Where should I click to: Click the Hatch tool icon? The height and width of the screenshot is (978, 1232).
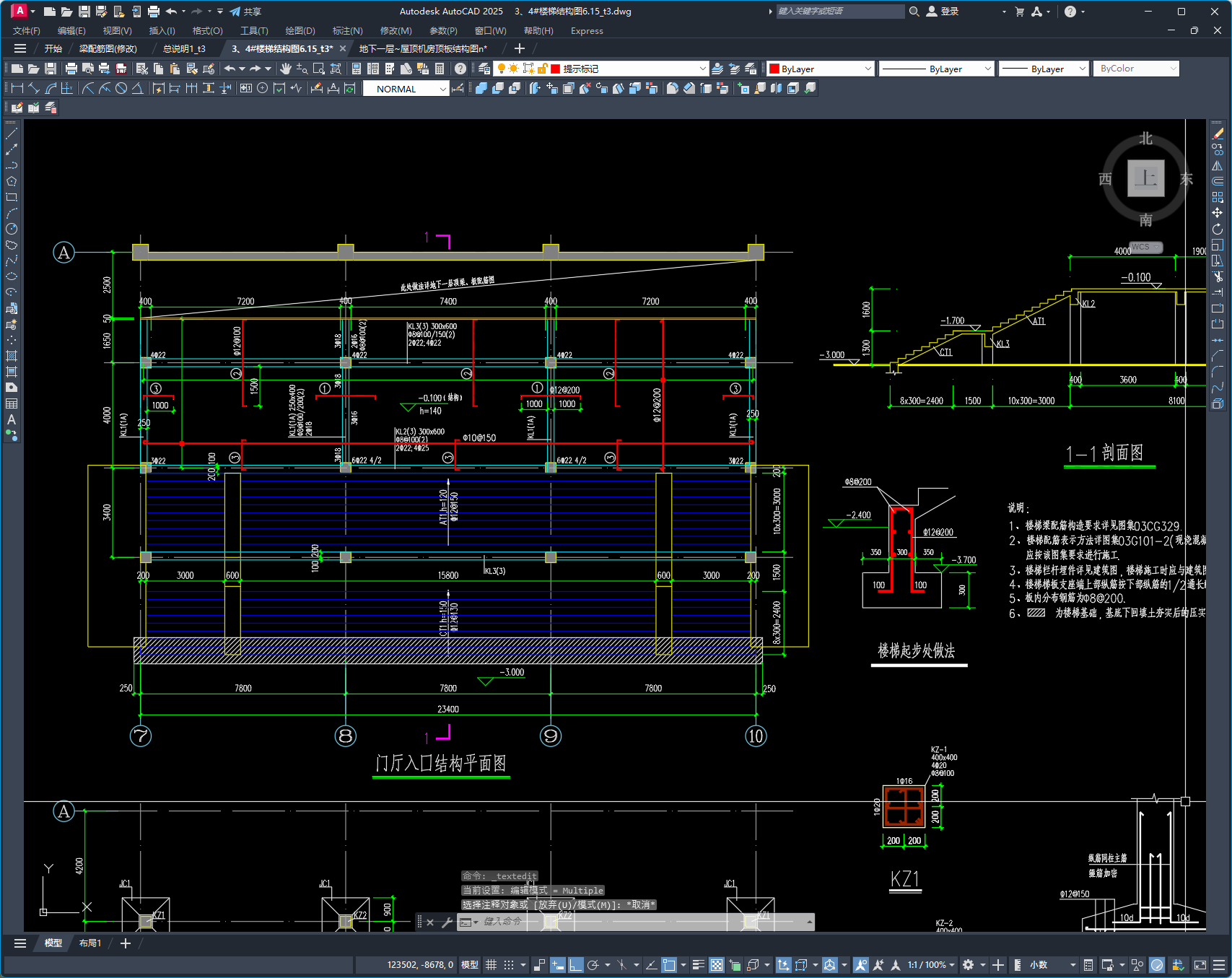tap(12, 356)
